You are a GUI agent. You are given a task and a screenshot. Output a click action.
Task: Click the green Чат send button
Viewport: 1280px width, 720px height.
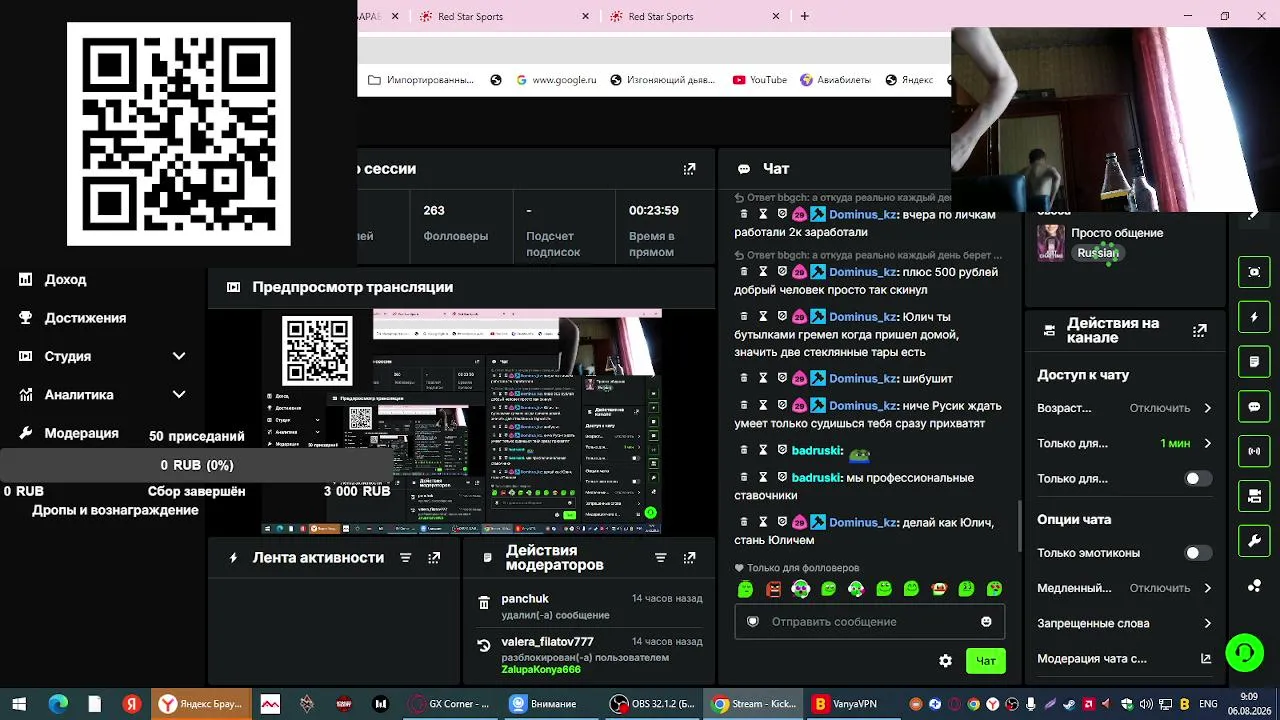click(986, 661)
